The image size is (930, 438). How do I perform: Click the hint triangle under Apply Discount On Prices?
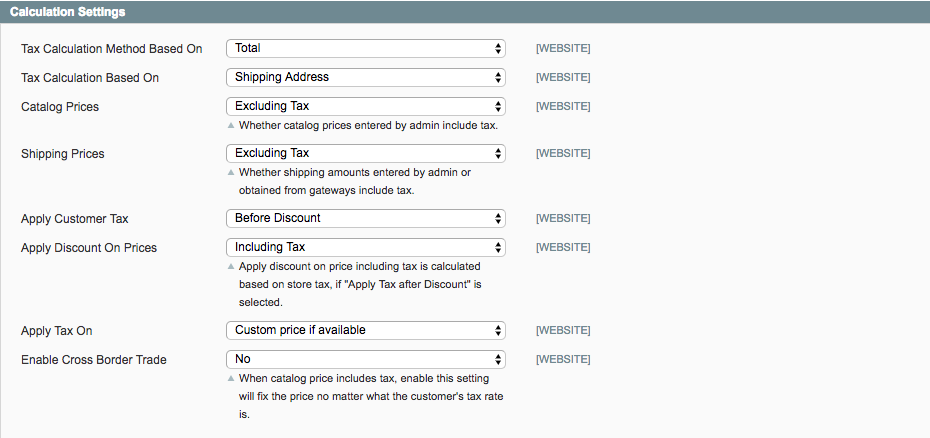click(231, 267)
